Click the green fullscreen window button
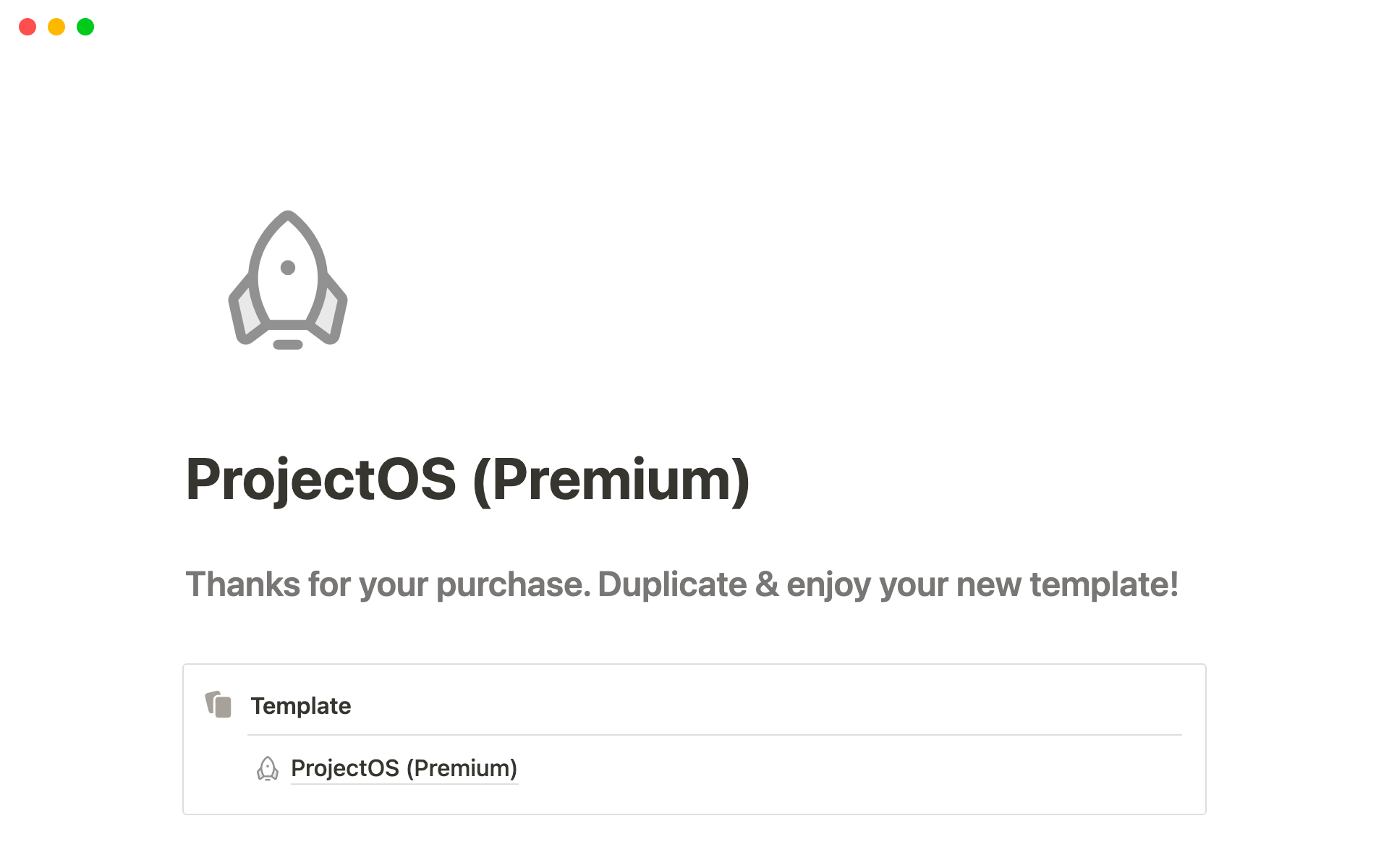1389x868 pixels. click(x=85, y=27)
